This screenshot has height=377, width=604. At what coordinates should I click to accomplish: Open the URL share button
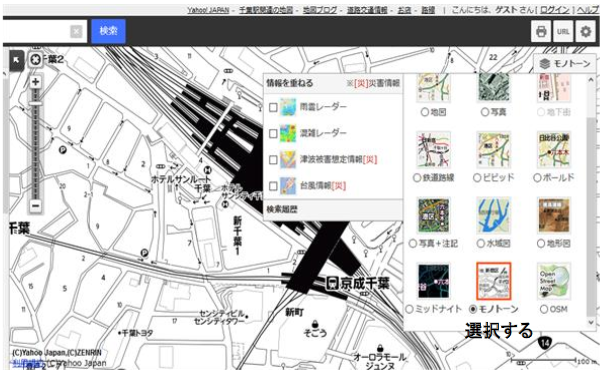563,31
